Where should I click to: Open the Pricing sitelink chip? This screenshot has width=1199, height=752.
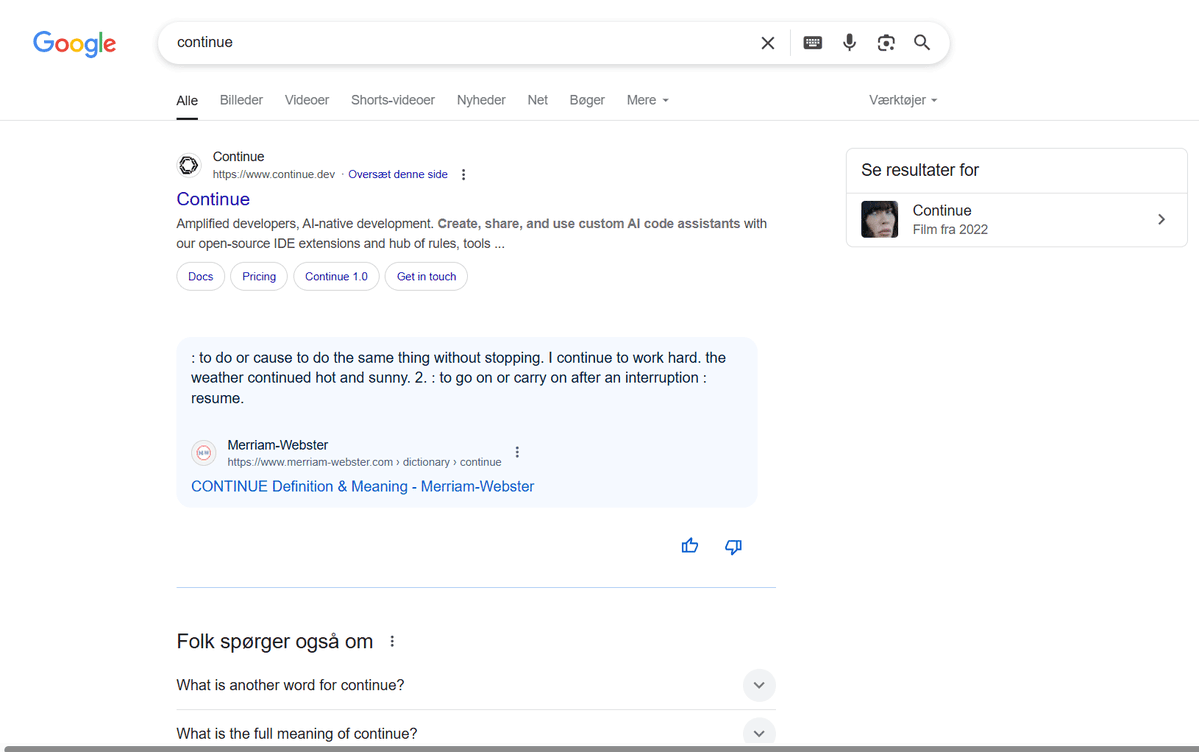click(259, 276)
